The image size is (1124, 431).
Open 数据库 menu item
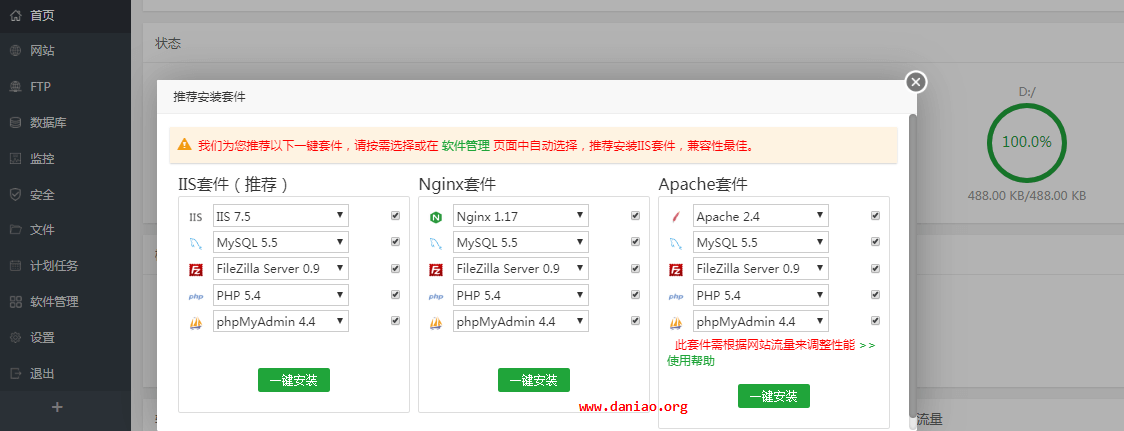tap(65, 123)
